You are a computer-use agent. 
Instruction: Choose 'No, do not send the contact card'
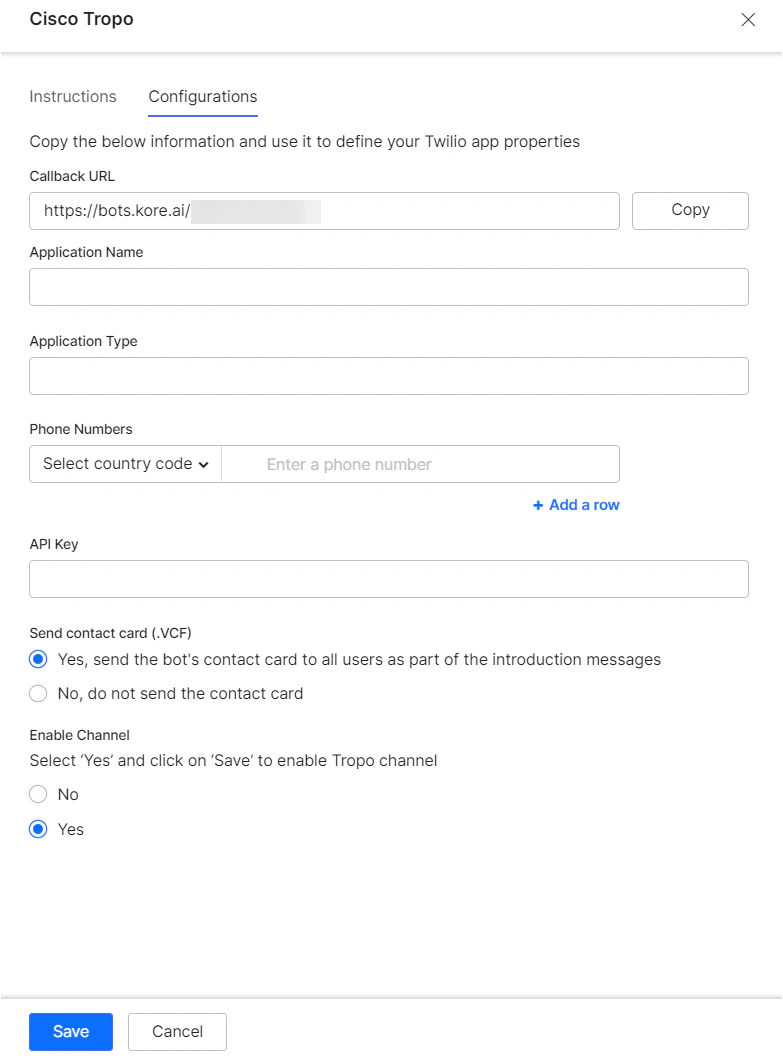coord(38,693)
